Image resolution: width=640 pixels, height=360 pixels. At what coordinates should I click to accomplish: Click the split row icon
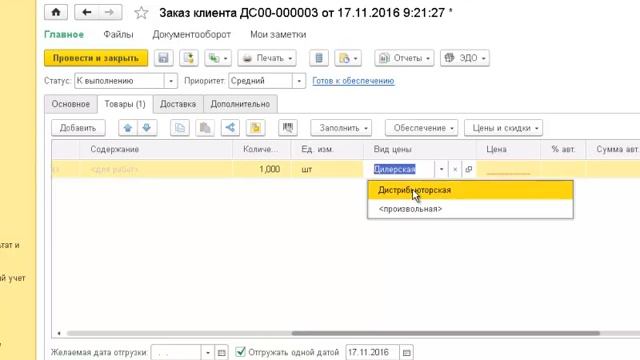coord(230,128)
